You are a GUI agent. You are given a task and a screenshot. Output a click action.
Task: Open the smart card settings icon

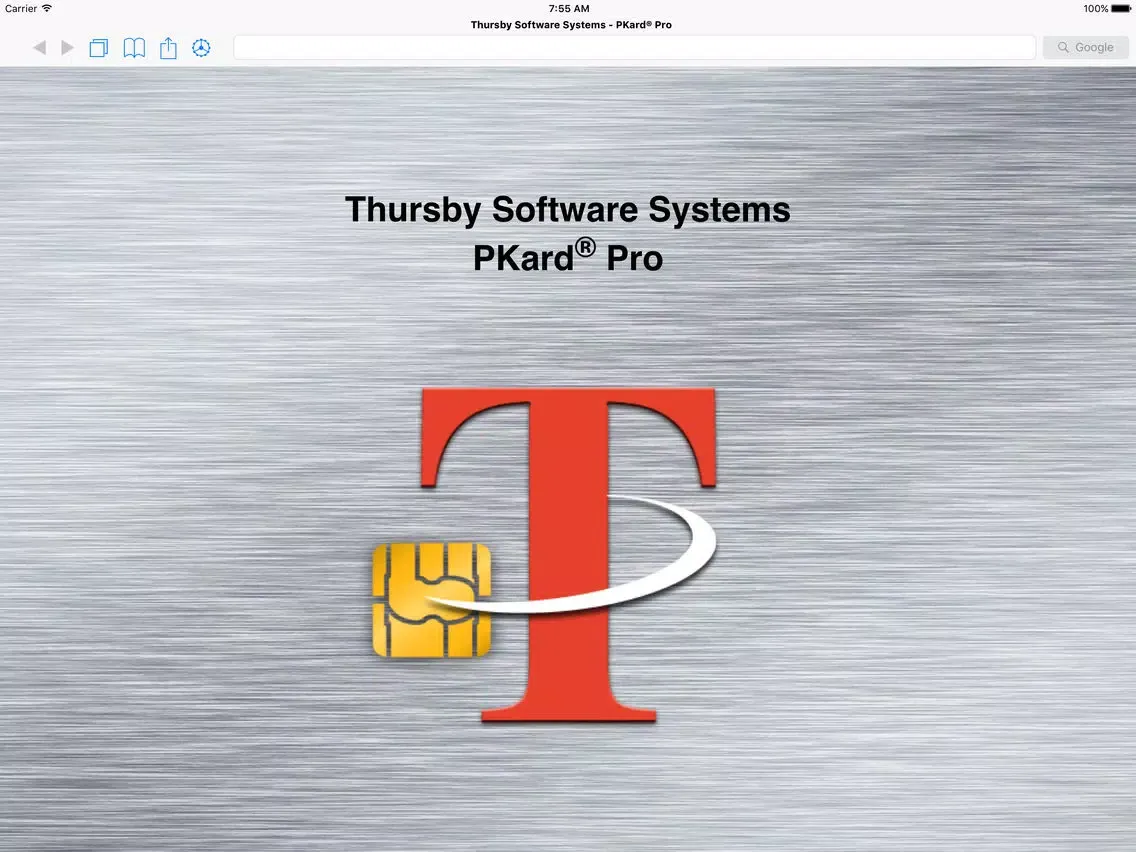201,48
